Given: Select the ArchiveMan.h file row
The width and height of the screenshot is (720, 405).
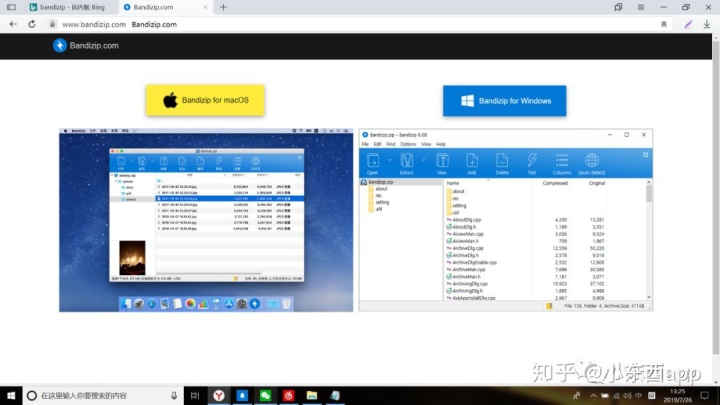Looking at the screenshot, I should point(525,277).
